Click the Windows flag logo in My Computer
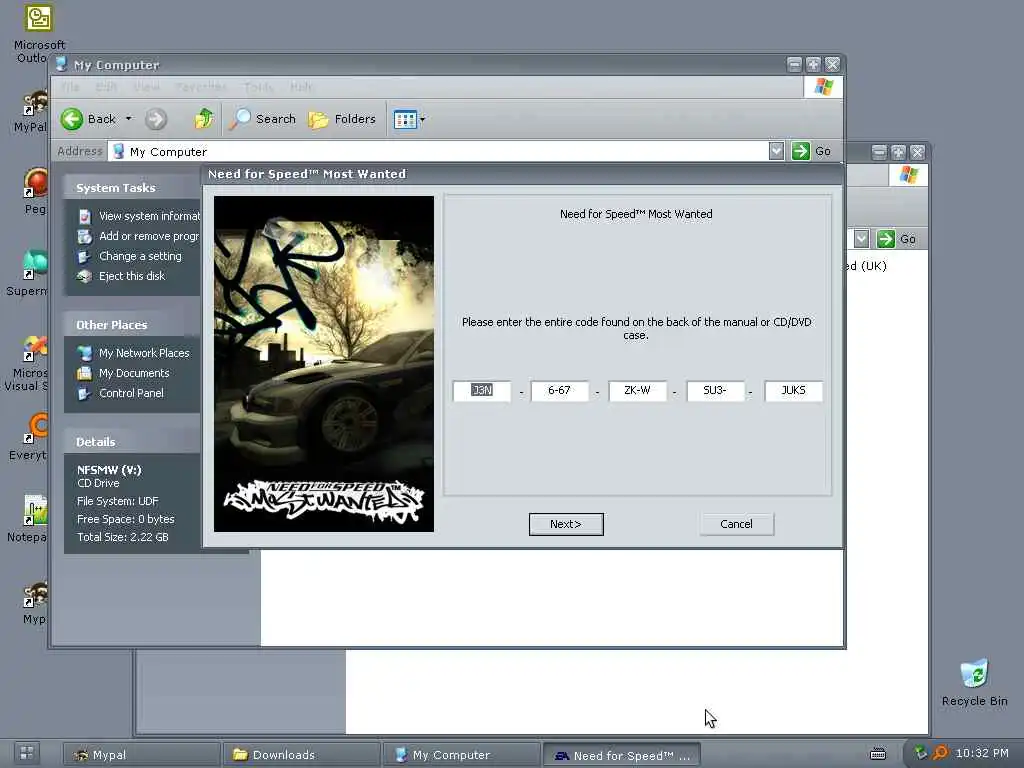The image size is (1024, 768). [x=823, y=87]
